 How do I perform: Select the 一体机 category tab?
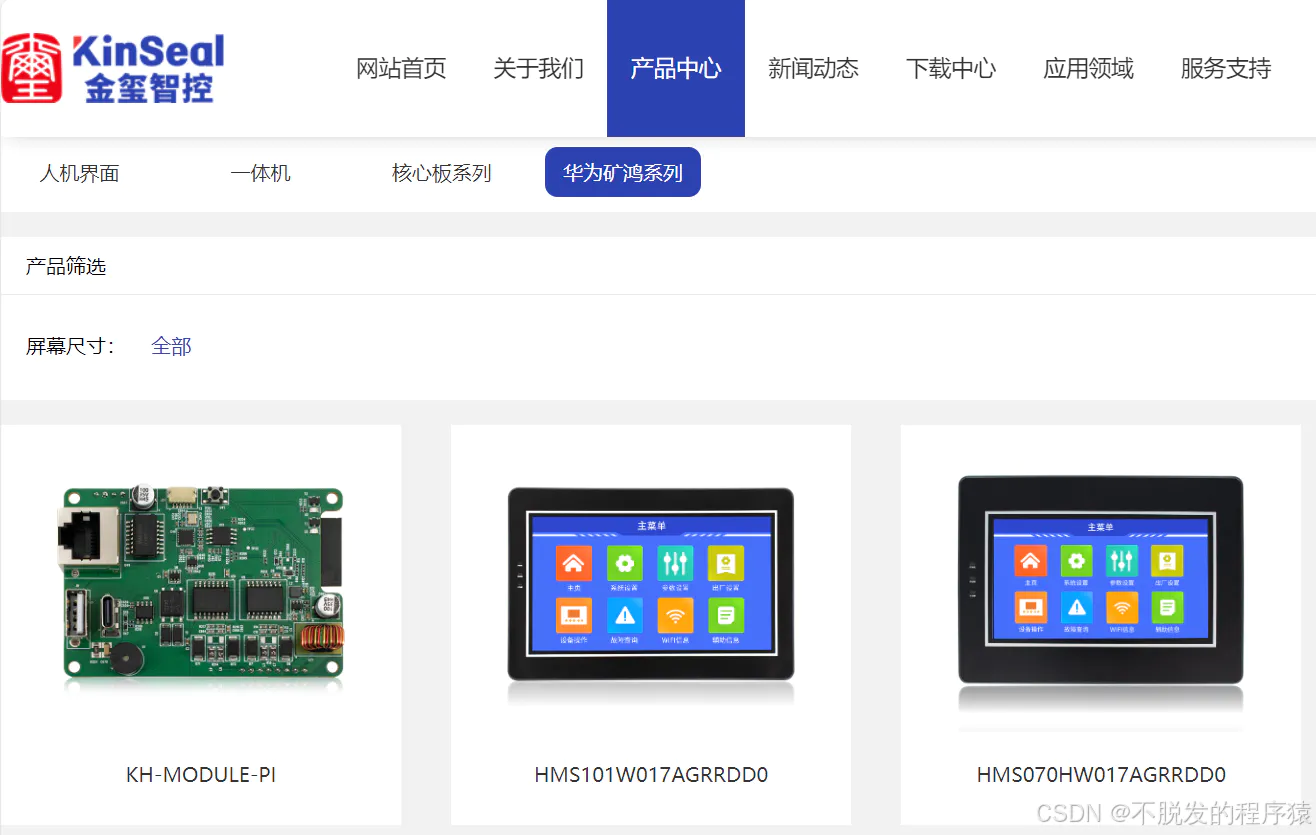[x=260, y=173]
